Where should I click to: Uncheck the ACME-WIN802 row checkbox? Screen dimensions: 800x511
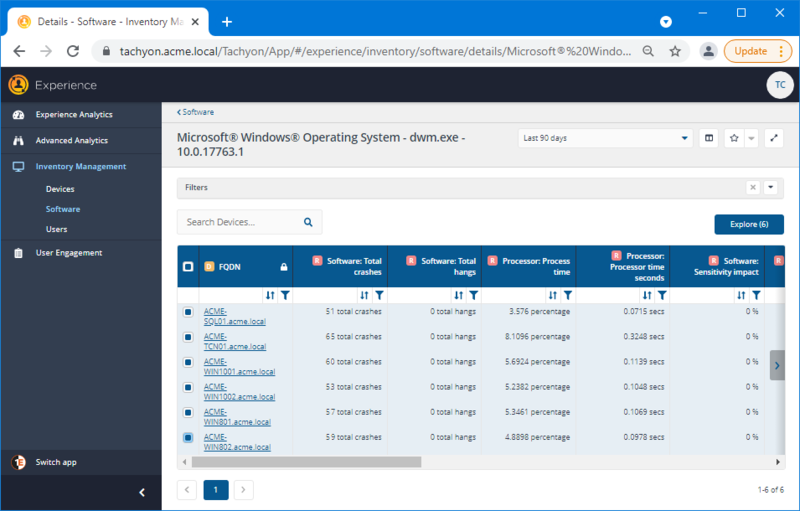pos(188,438)
